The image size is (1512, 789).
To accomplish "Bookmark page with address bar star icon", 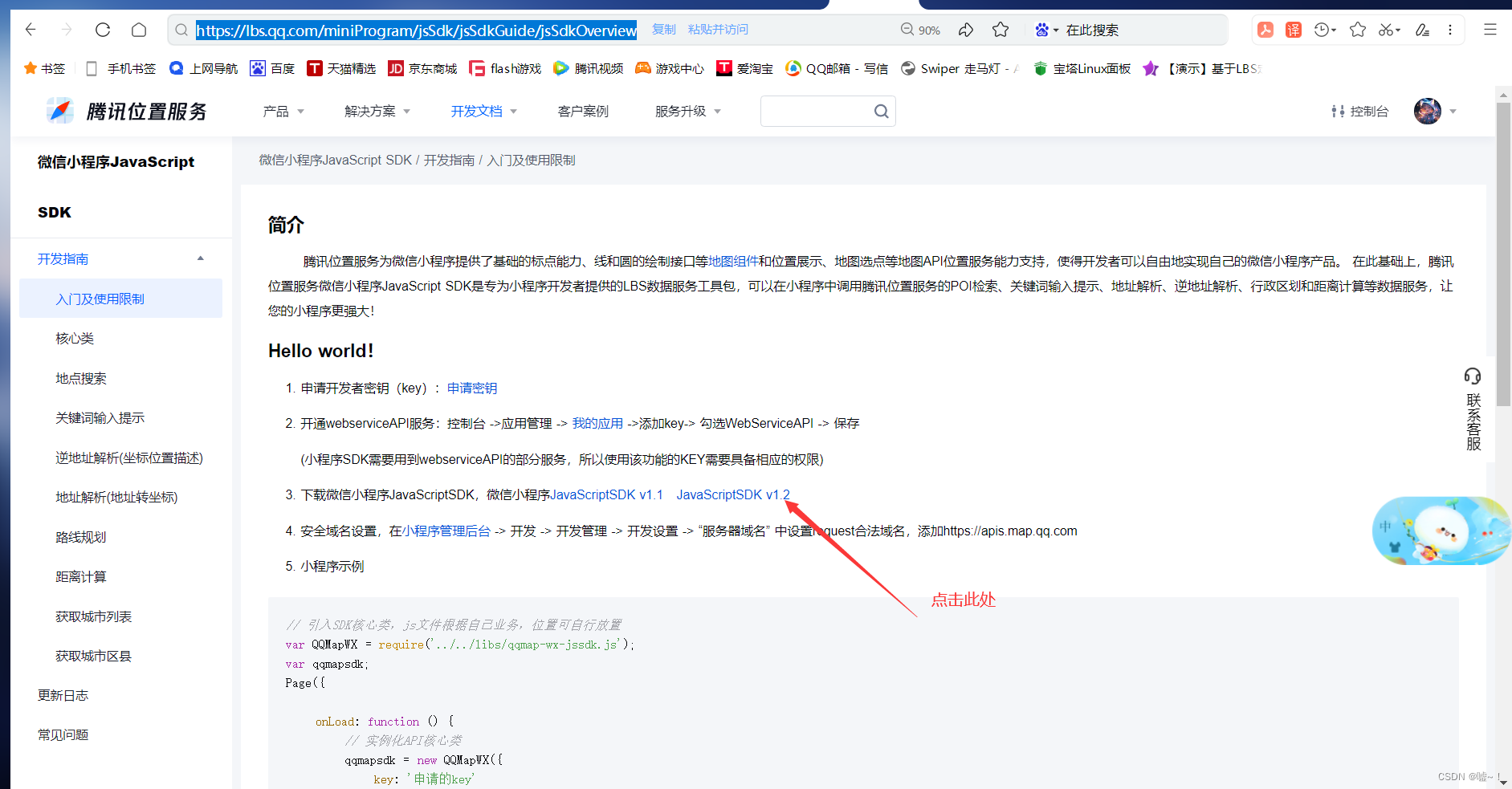I will (x=1001, y=30).
